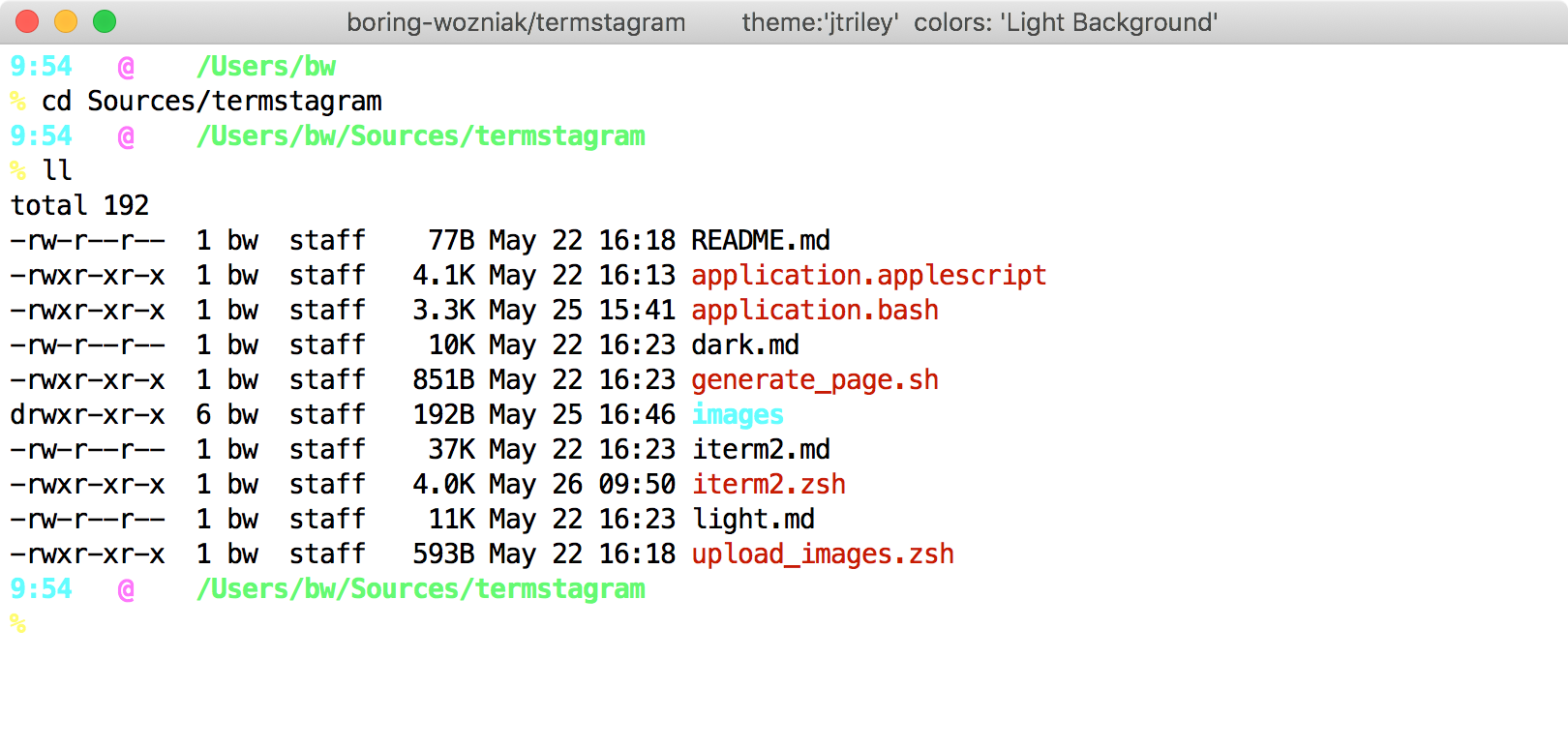The image size is (1568, 749).
Task: Click the first '/Users/bw' path in prompt
Action: point(266,66)
